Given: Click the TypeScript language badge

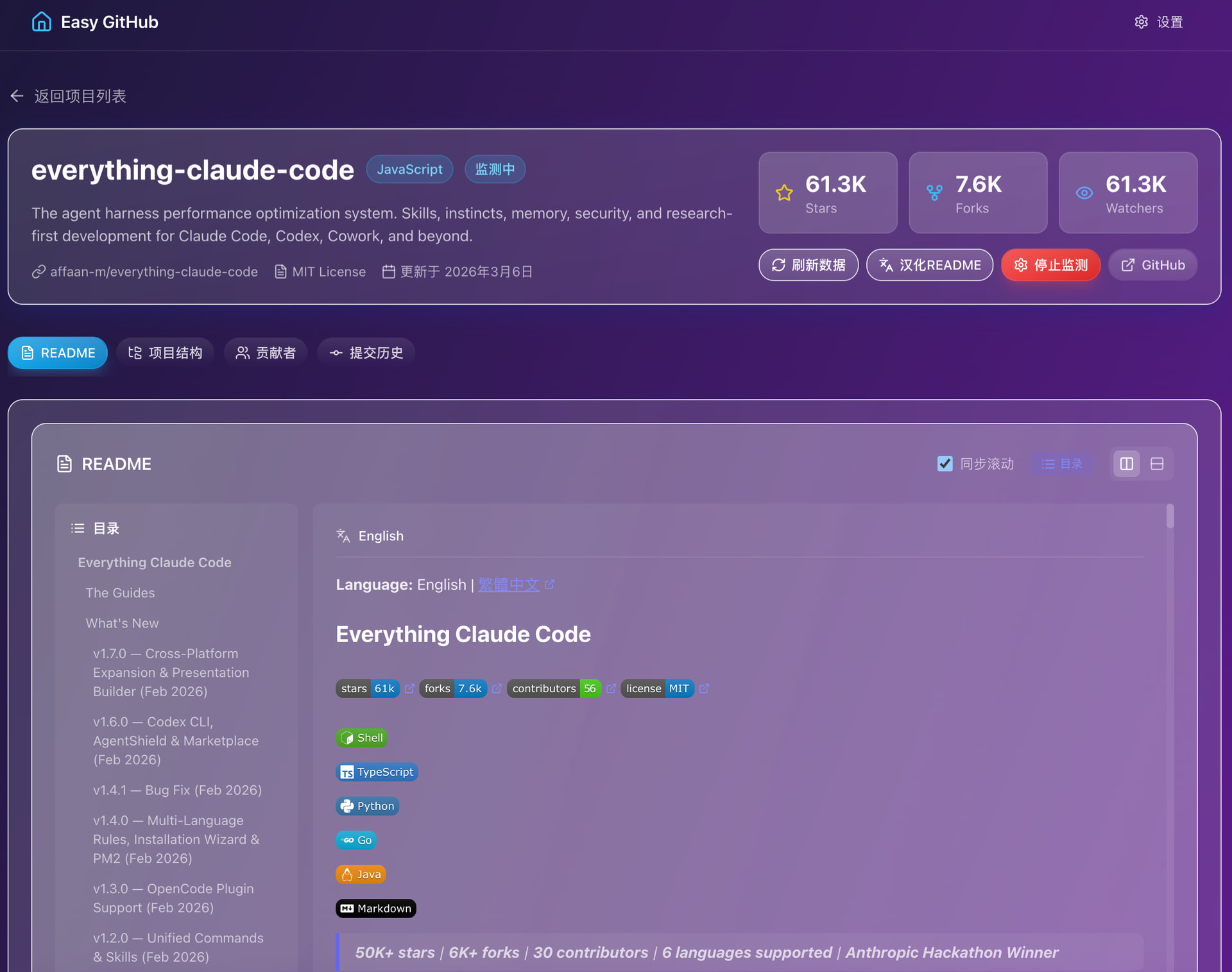Looking at the screenshot, I should point(377,772).
